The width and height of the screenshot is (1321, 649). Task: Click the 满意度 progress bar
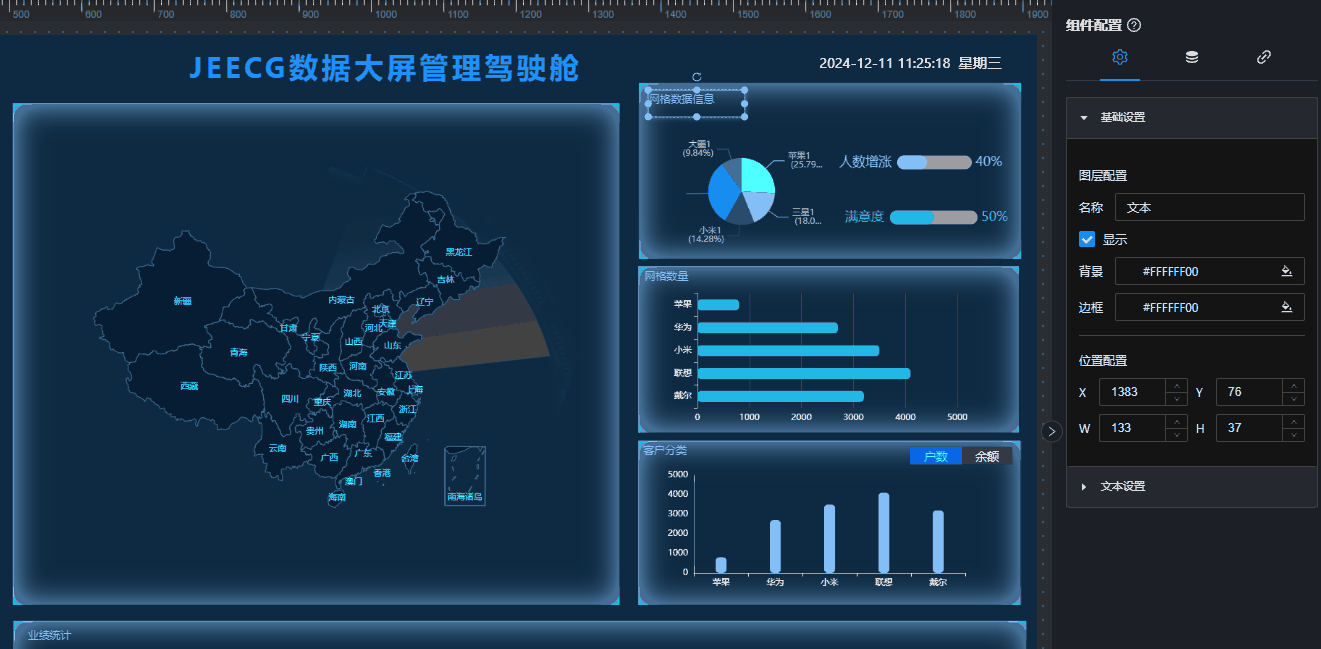[933, 217]
